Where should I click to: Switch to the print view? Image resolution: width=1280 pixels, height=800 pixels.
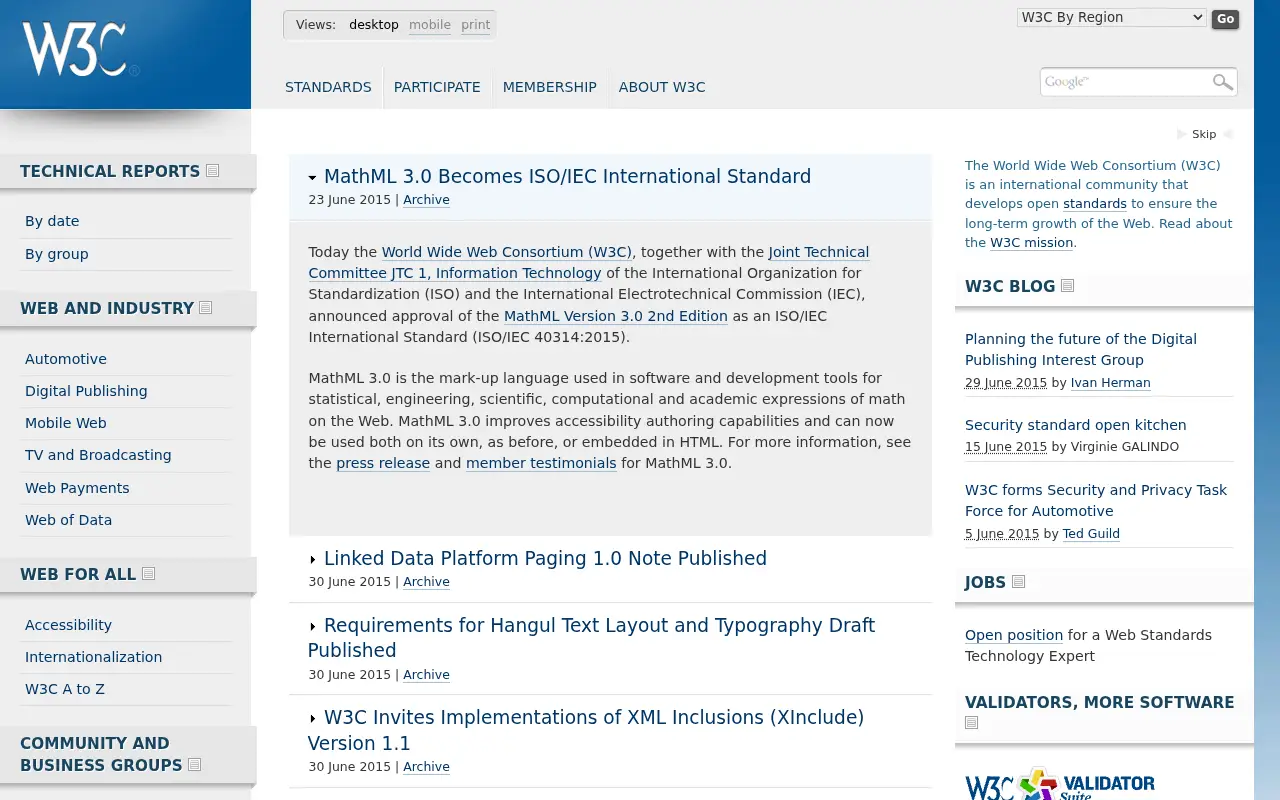[476, 25]
